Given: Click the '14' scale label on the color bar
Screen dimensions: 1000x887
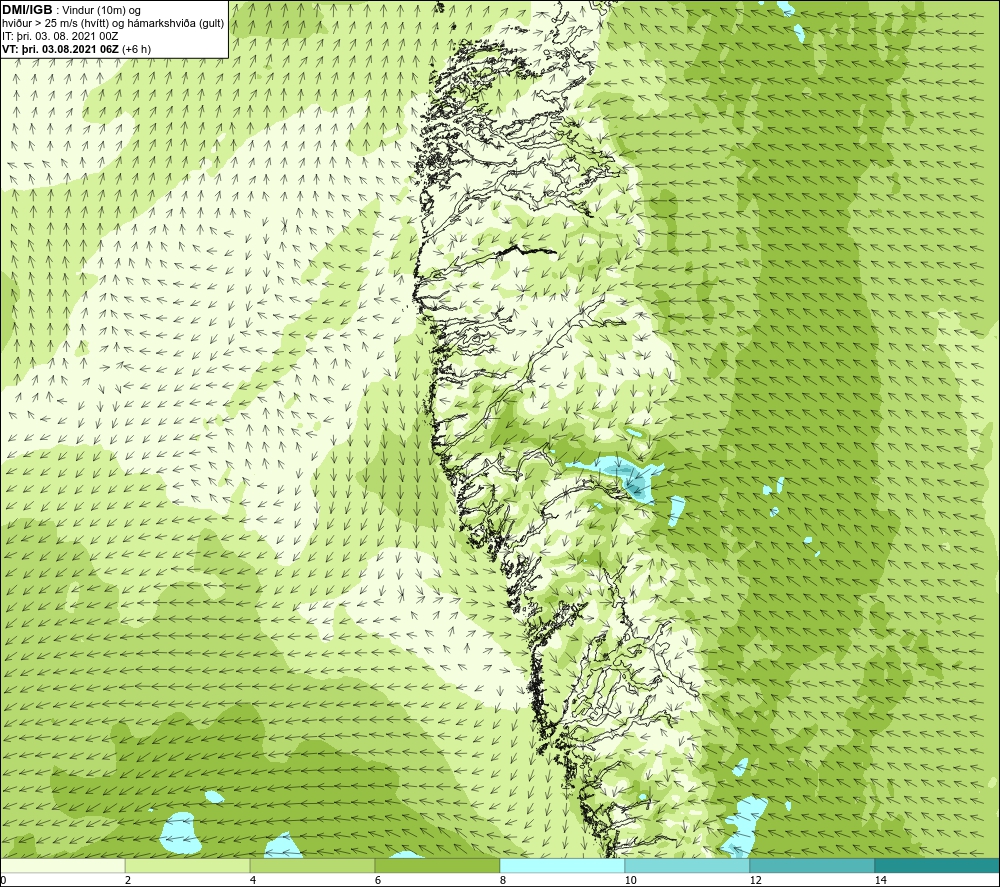Looking at the screenshot, I should (x=881, y=880).
